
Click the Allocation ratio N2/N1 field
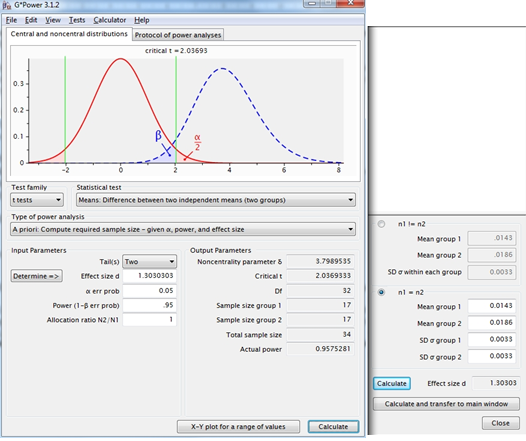pos(149,320)
